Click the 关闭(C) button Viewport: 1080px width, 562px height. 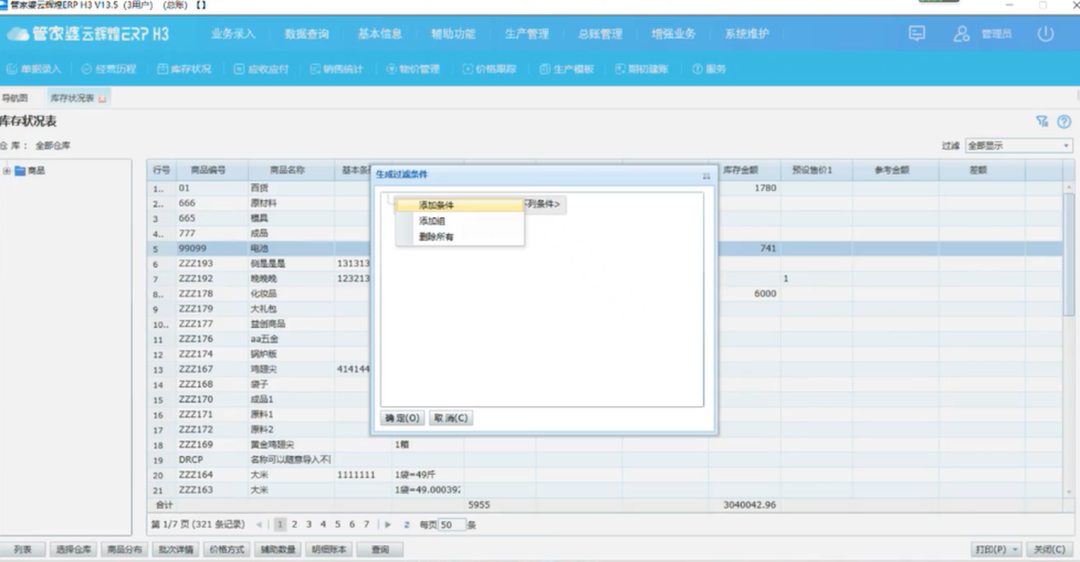tap(1050, 550)
